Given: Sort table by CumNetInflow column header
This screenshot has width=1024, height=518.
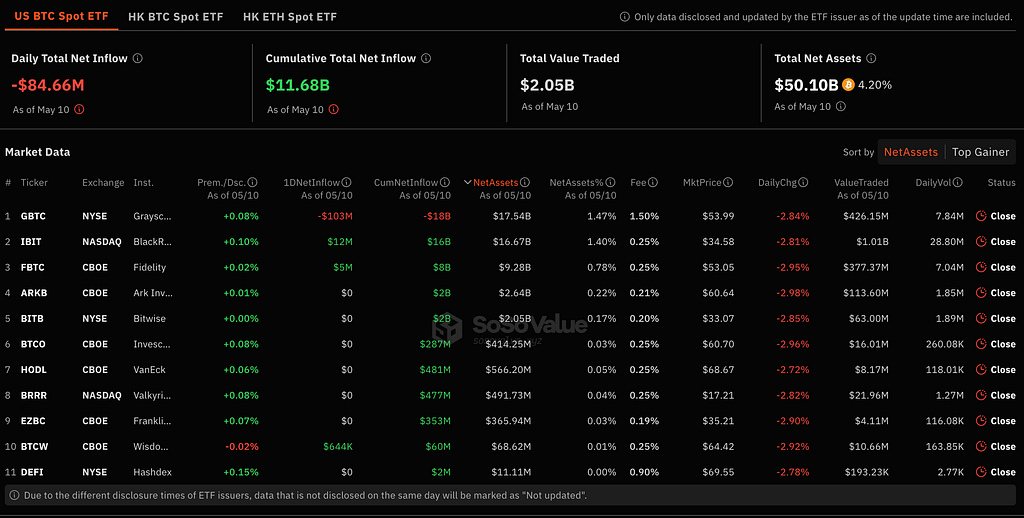Looking at the screenshot, I should click(x=407, y=183).
